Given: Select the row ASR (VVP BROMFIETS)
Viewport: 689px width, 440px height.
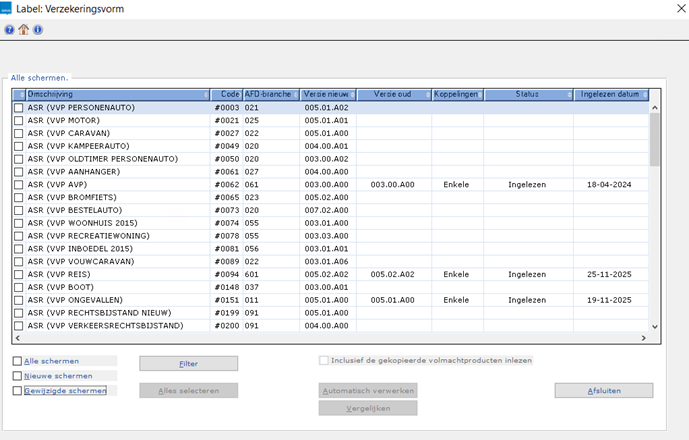Looking at the screenshot, I should click(x=331, y=197).
